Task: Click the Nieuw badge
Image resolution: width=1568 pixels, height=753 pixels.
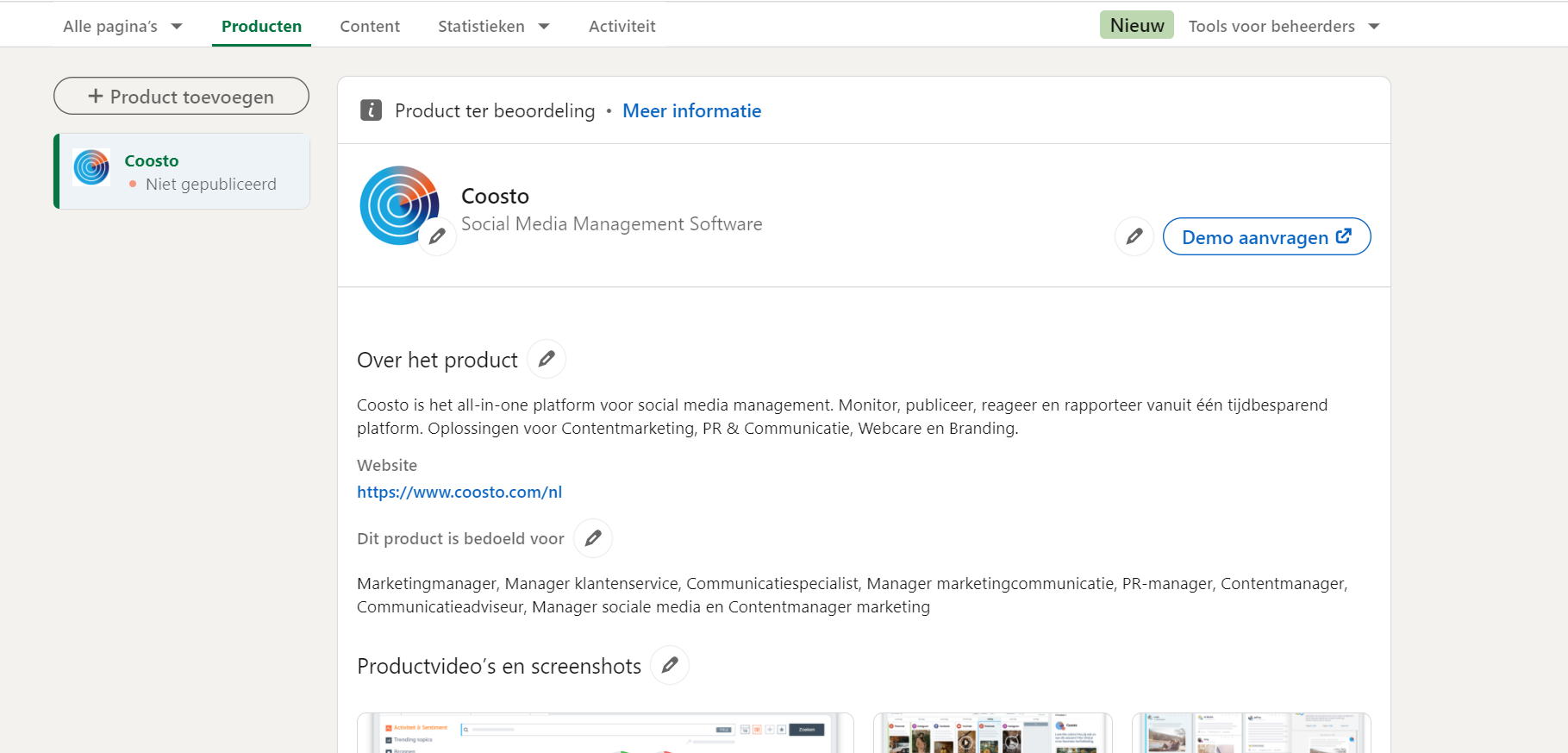Action: (x=1136, y=25)
